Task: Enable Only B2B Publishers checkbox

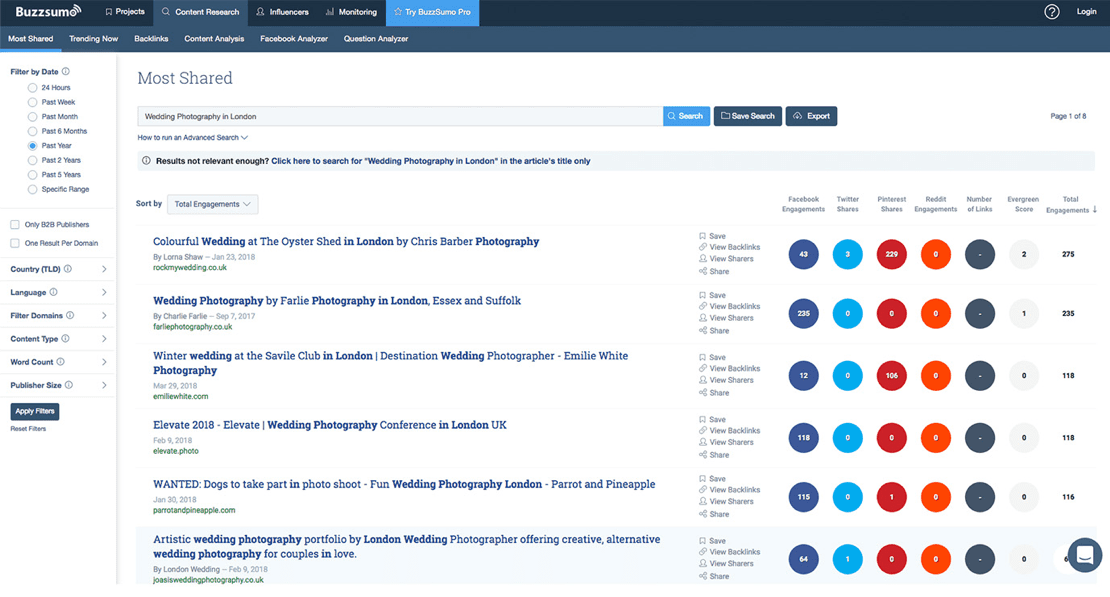Action: (x=15, y=225)
